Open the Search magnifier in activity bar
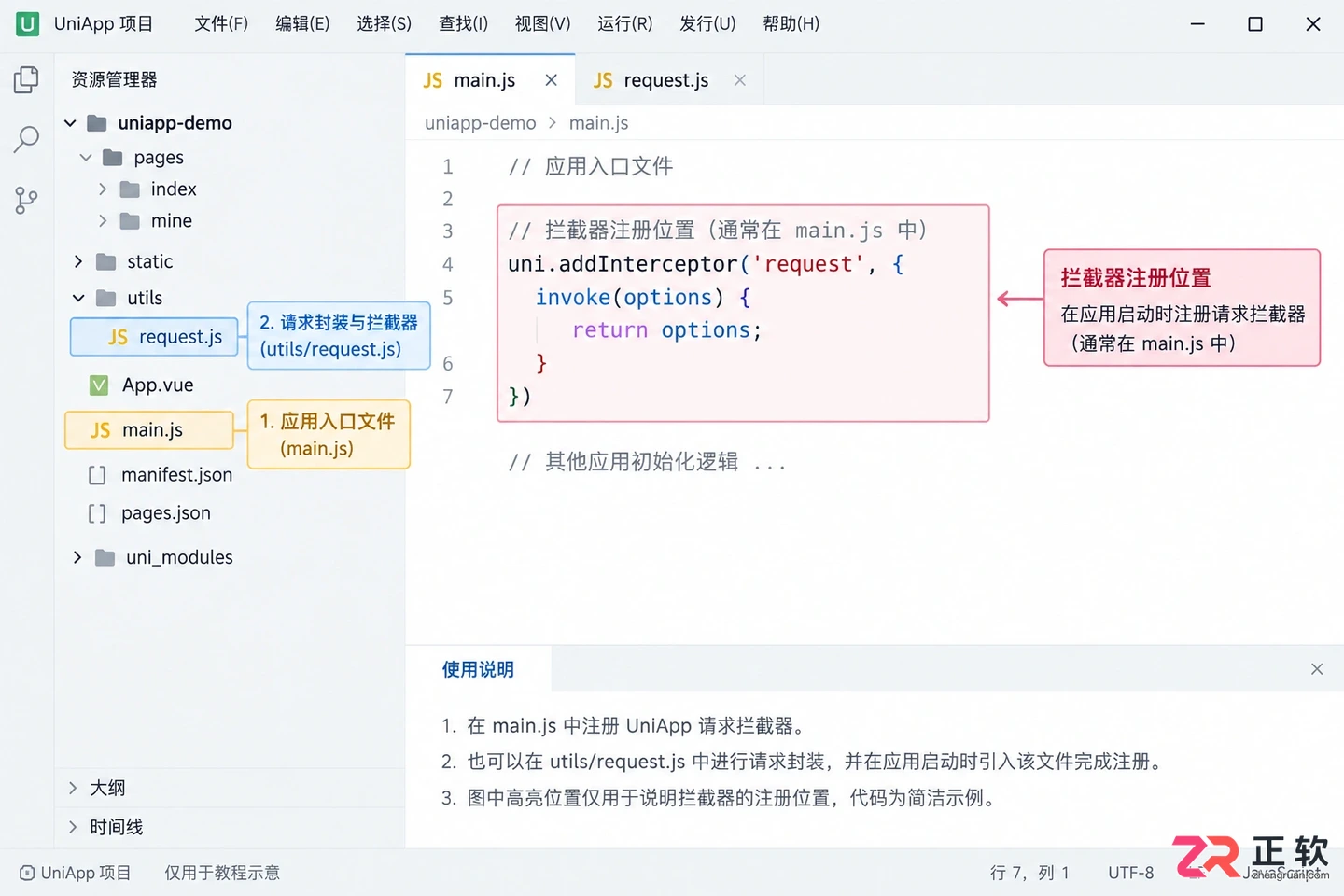This screenshot has width=1344, height=896. pos(26,140)
